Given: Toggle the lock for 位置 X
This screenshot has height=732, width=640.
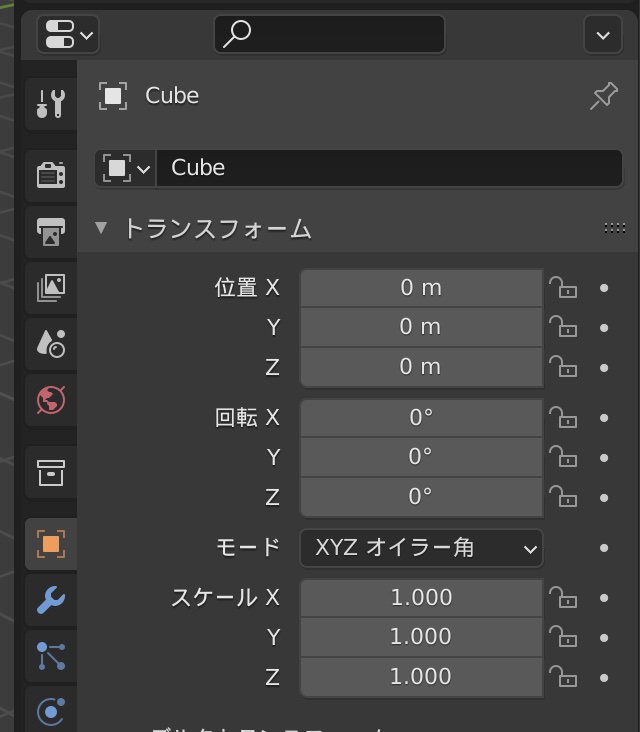Looking at the screenshot, I should tap(563, 288).
